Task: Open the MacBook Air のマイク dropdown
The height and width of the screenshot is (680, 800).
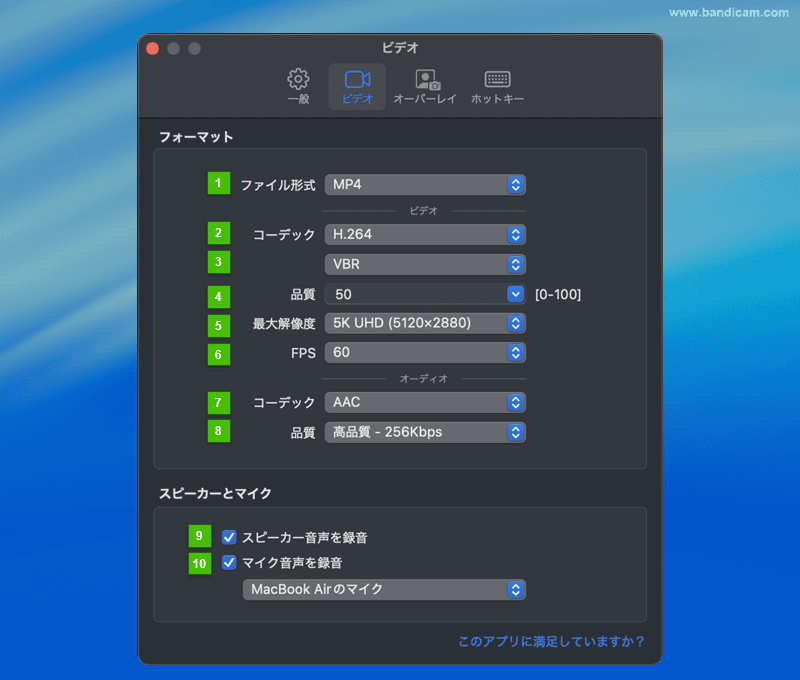Action: click(384, 590)
